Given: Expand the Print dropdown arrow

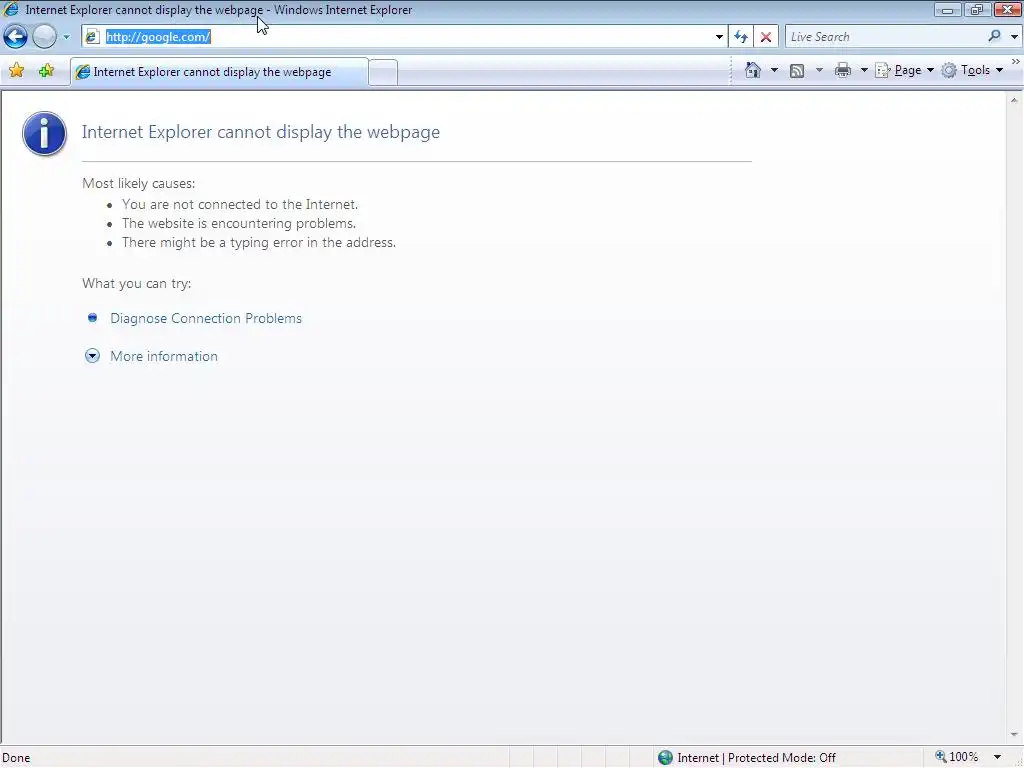Looking at the screenshot, I should (863, 70).
